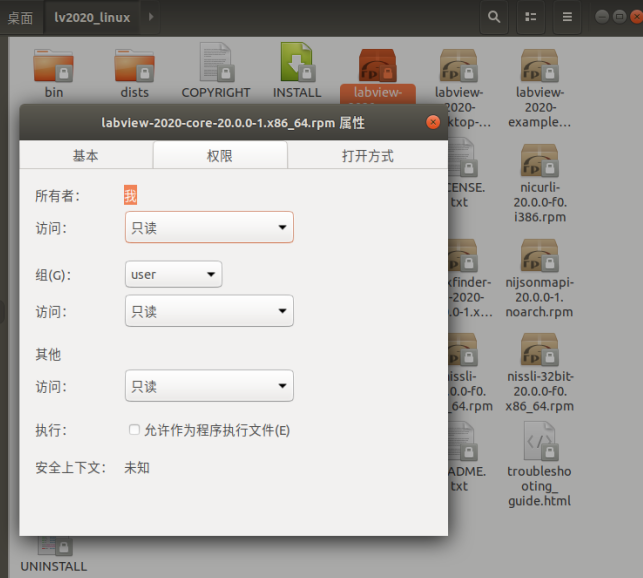Open the others access dropdown
Screen dimensions: 643x578
click(x=209, y=386)
